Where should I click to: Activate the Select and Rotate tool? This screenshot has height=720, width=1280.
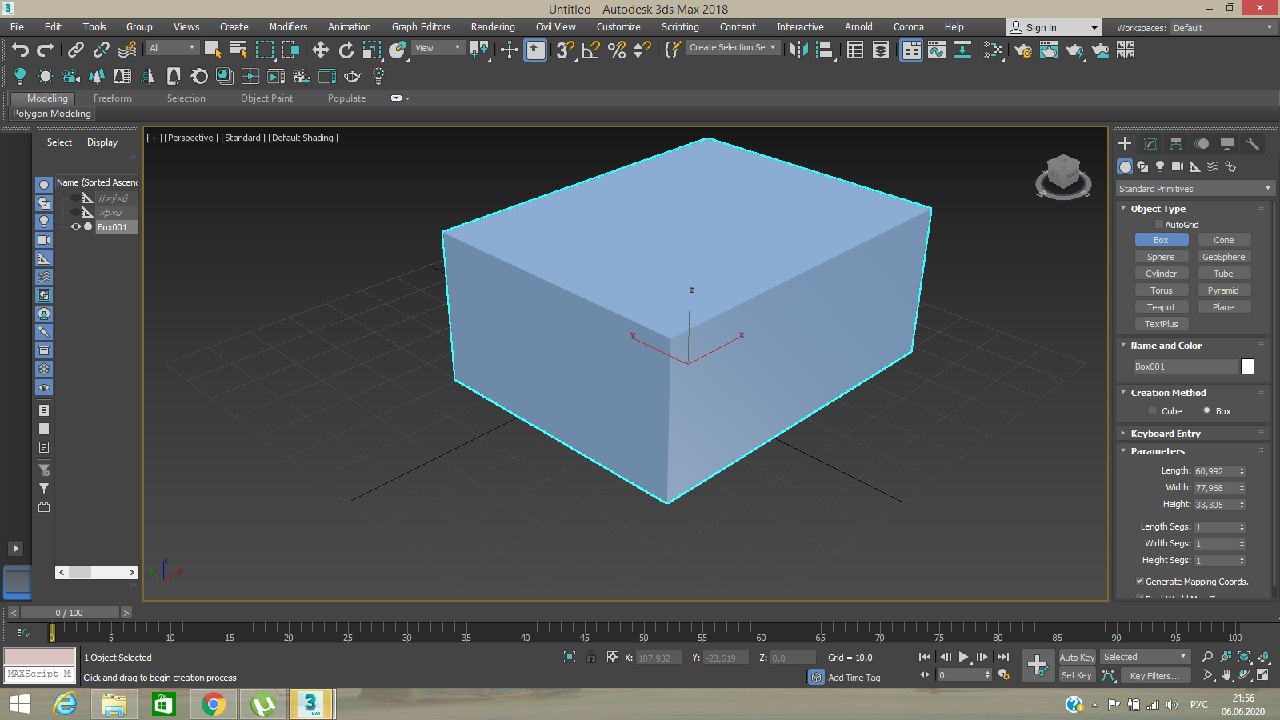[x=346, y=50]
